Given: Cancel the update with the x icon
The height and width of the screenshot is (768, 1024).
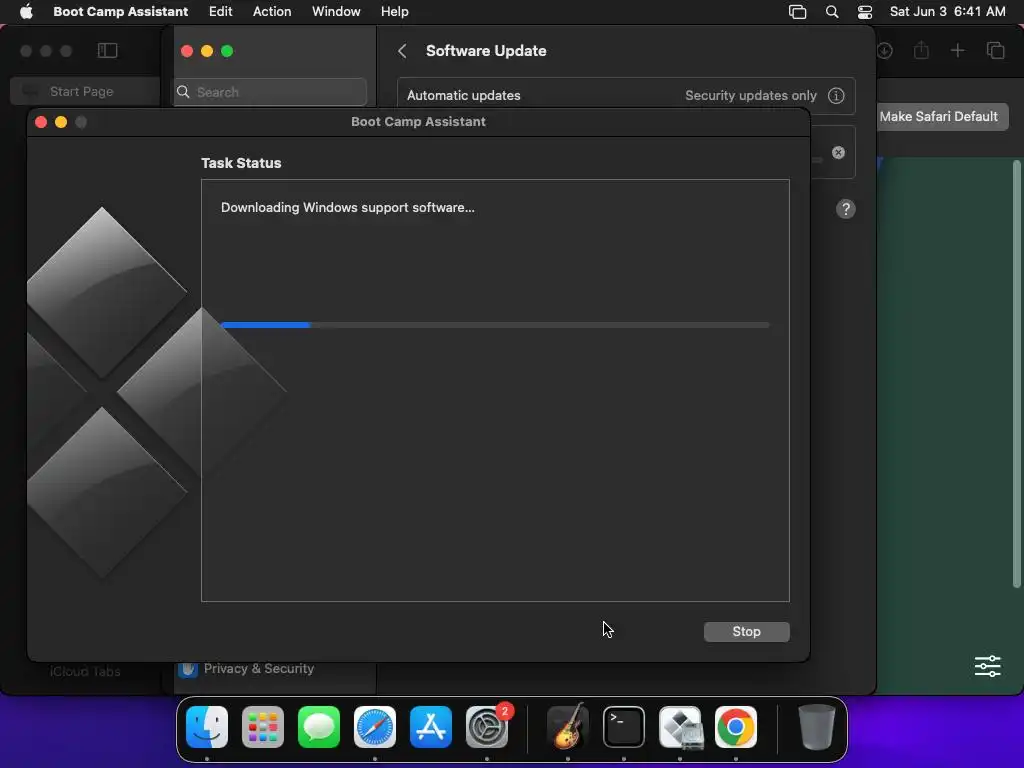Looking at the screenshot, I should [839, 152].
